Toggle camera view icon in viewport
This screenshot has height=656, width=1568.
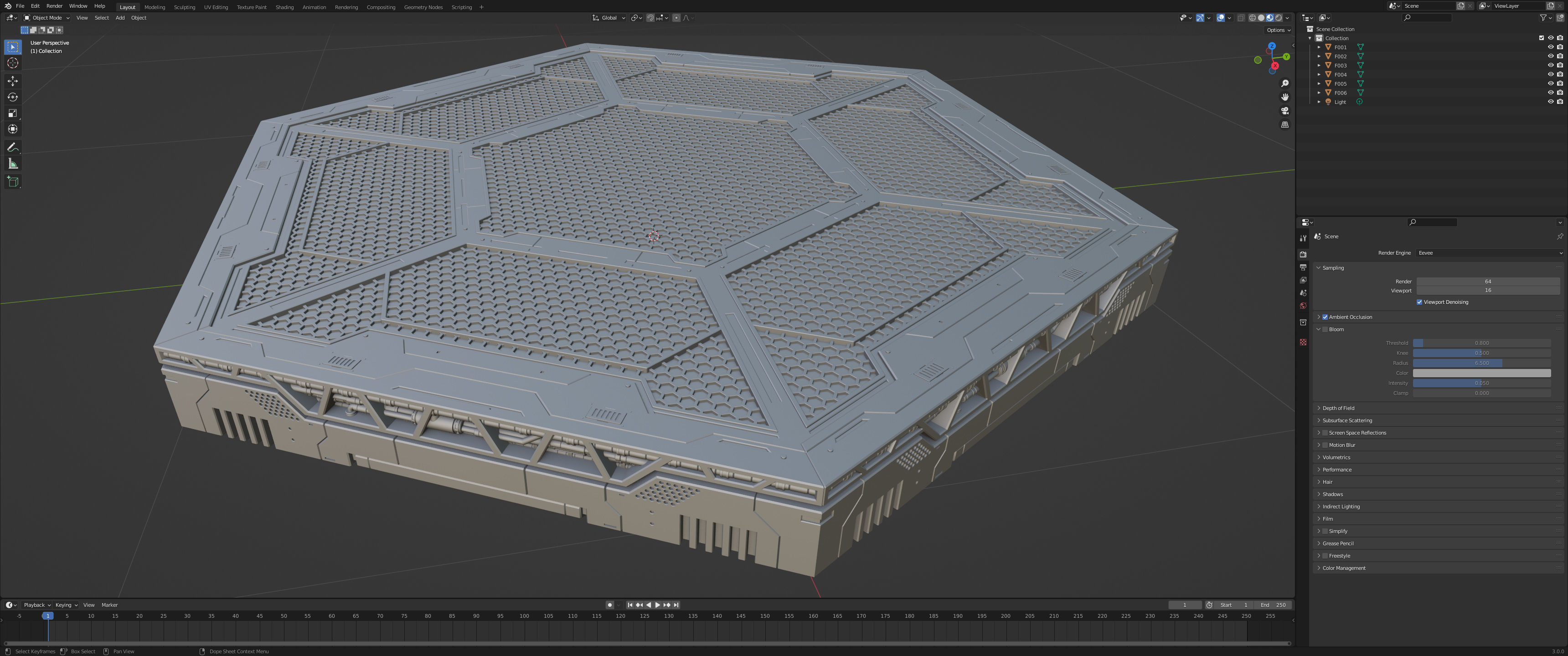click(1284, 111)
